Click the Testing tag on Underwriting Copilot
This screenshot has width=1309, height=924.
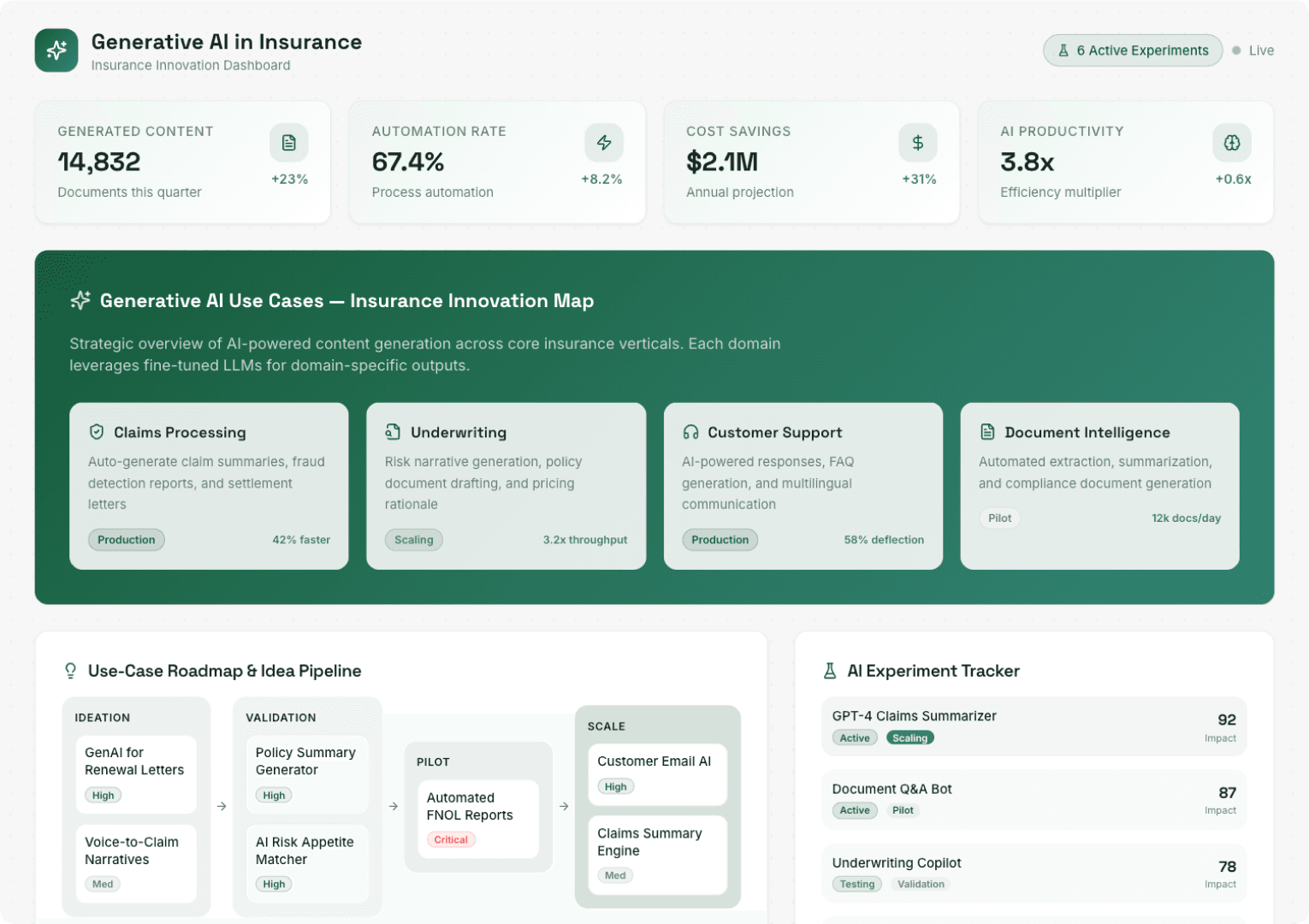[x=857, y=884]
